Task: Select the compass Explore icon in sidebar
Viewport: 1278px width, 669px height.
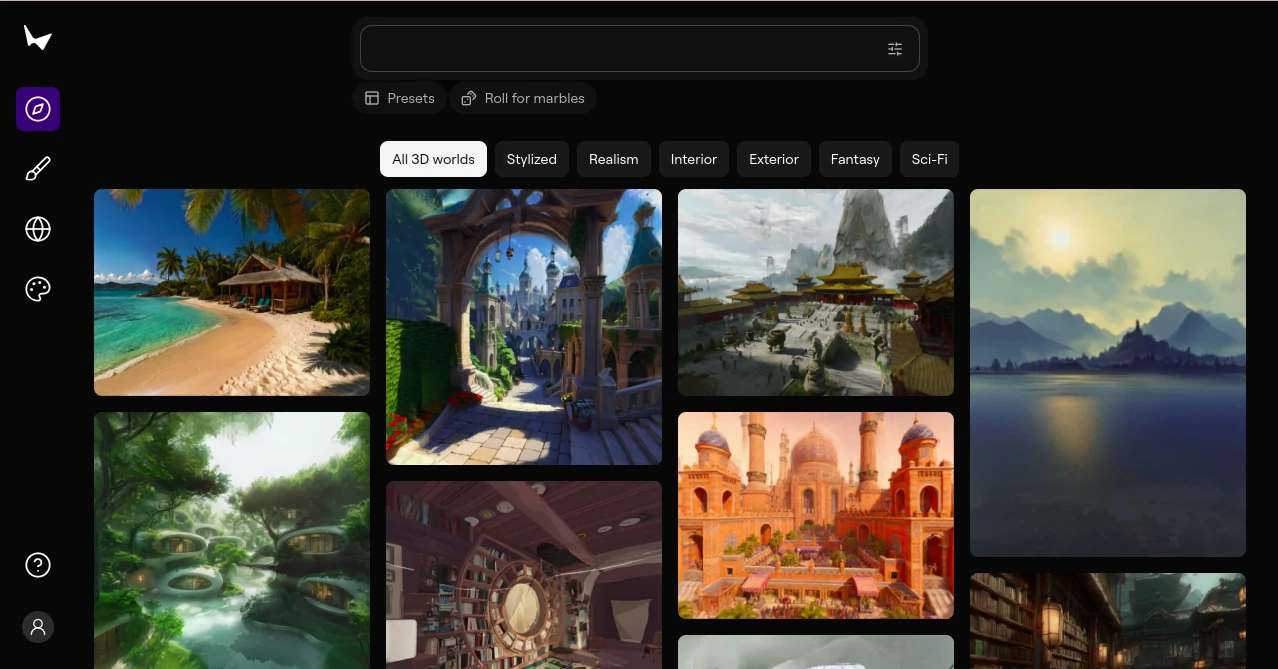Action: [x=38, y=109]
